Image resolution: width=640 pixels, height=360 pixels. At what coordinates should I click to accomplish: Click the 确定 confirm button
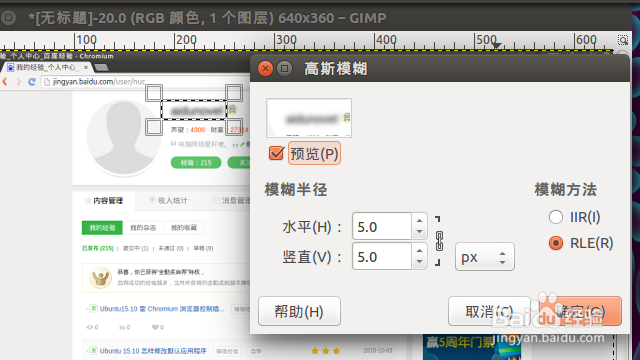581,311
